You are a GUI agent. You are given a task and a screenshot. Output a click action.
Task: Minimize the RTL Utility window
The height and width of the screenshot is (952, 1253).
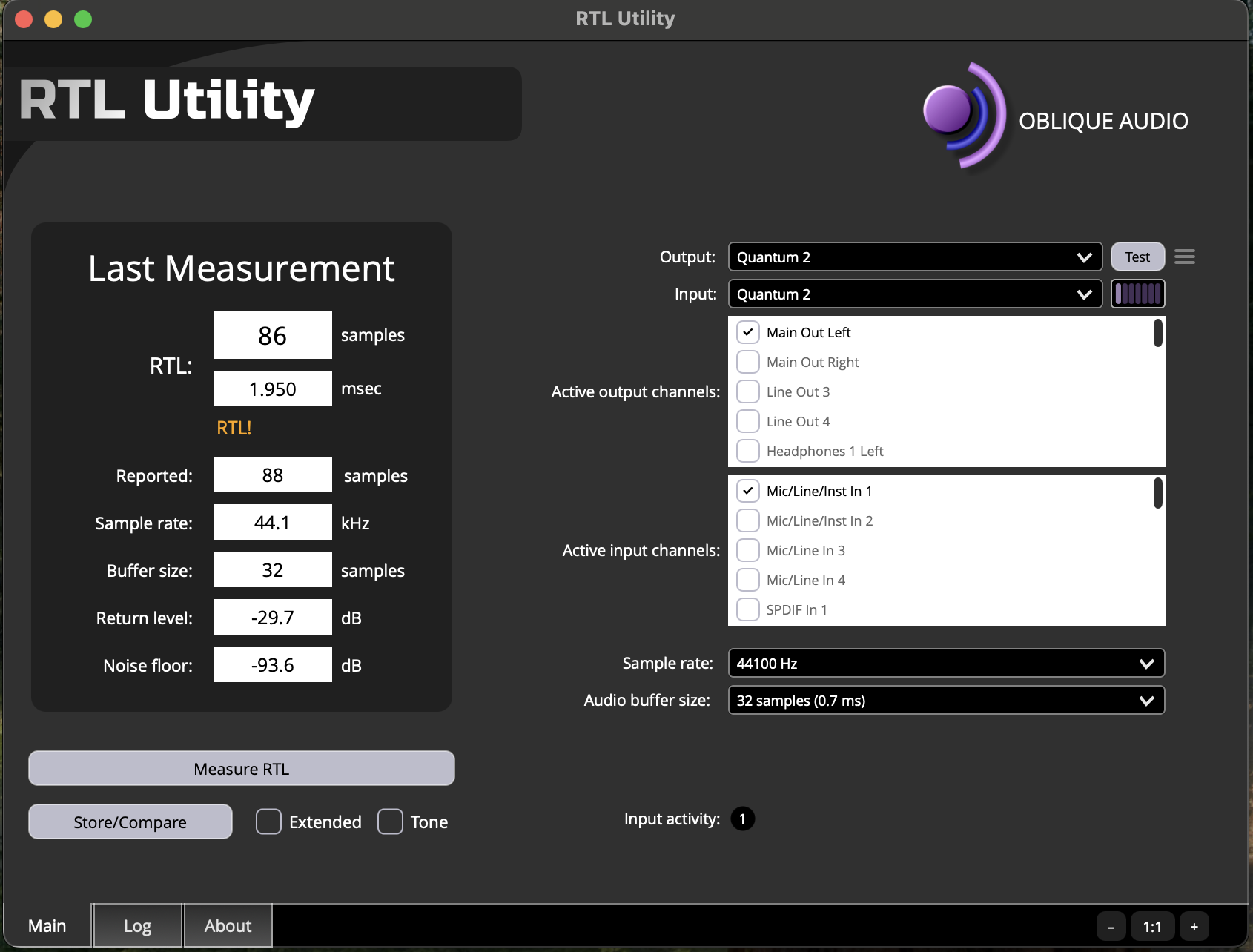(x=53, y=19)
